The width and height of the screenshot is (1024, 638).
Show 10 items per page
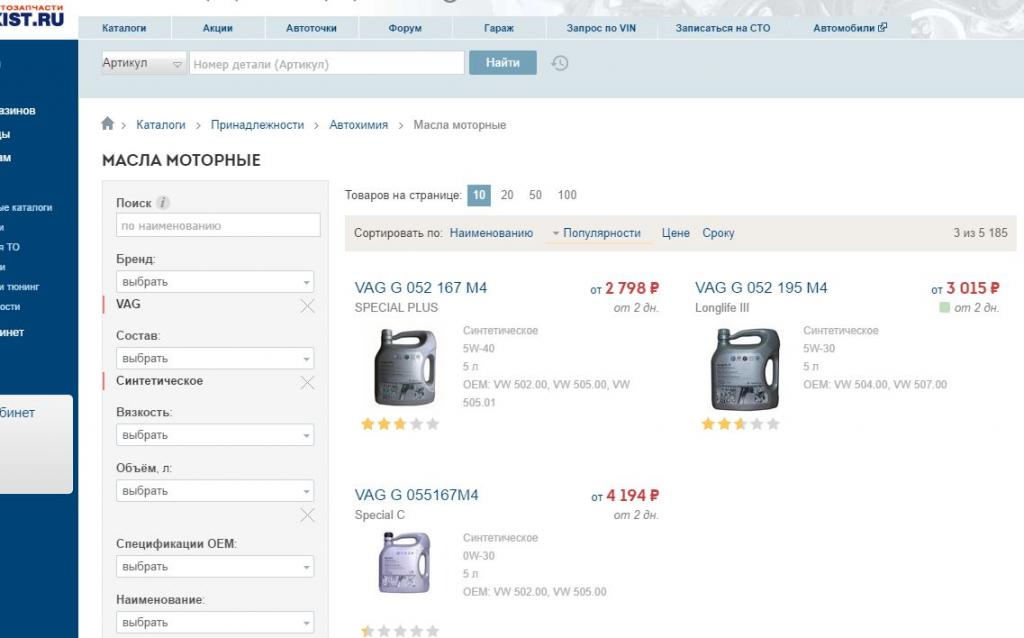pos(479,195)
